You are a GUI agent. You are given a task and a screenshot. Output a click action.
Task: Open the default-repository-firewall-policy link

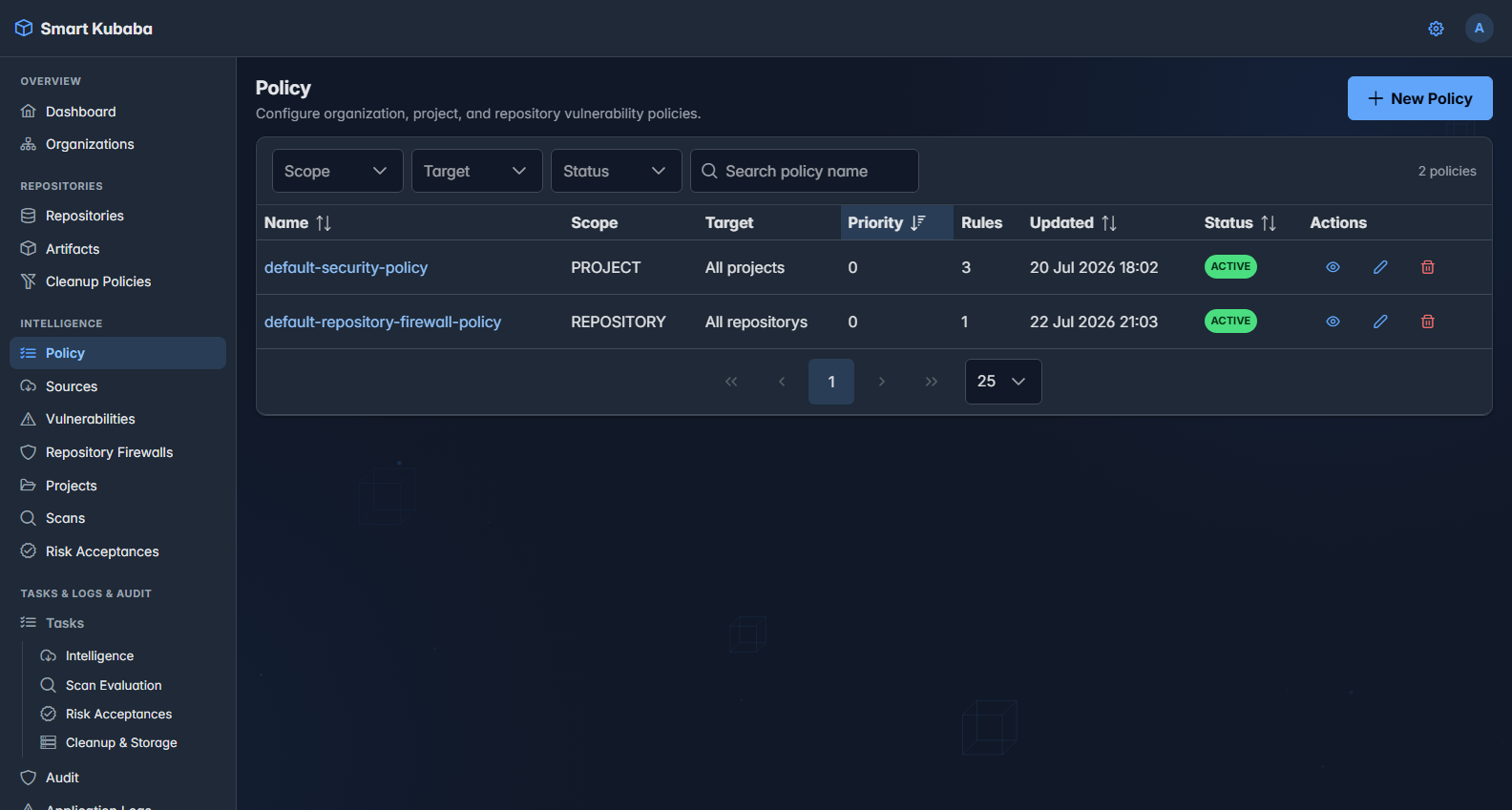[383, 322]
